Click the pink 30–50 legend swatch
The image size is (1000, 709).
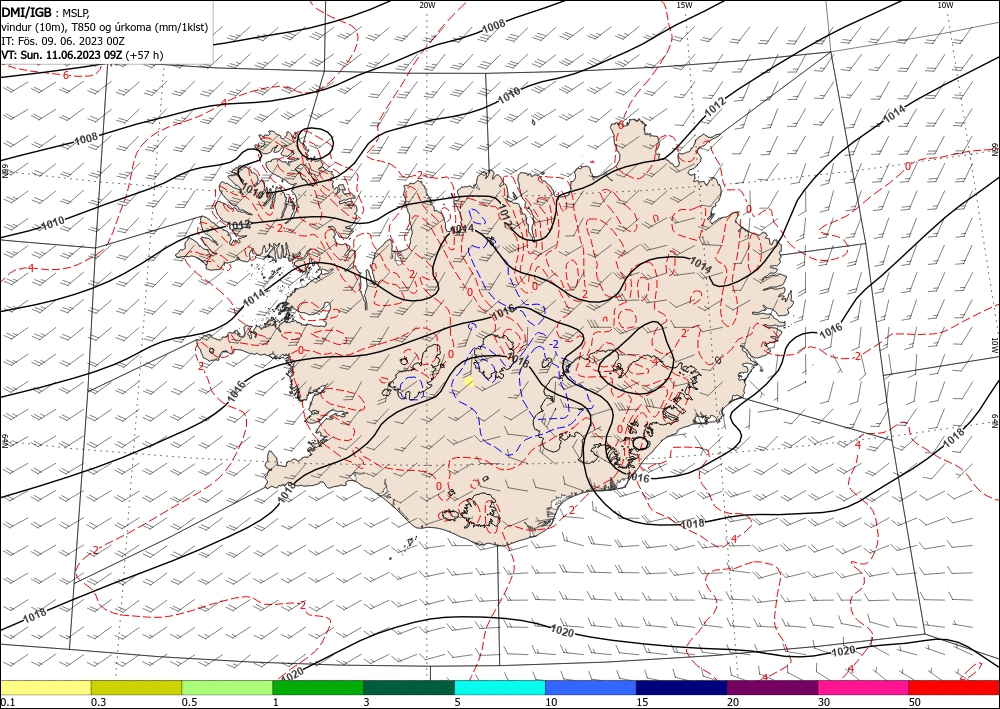[864, 687]
